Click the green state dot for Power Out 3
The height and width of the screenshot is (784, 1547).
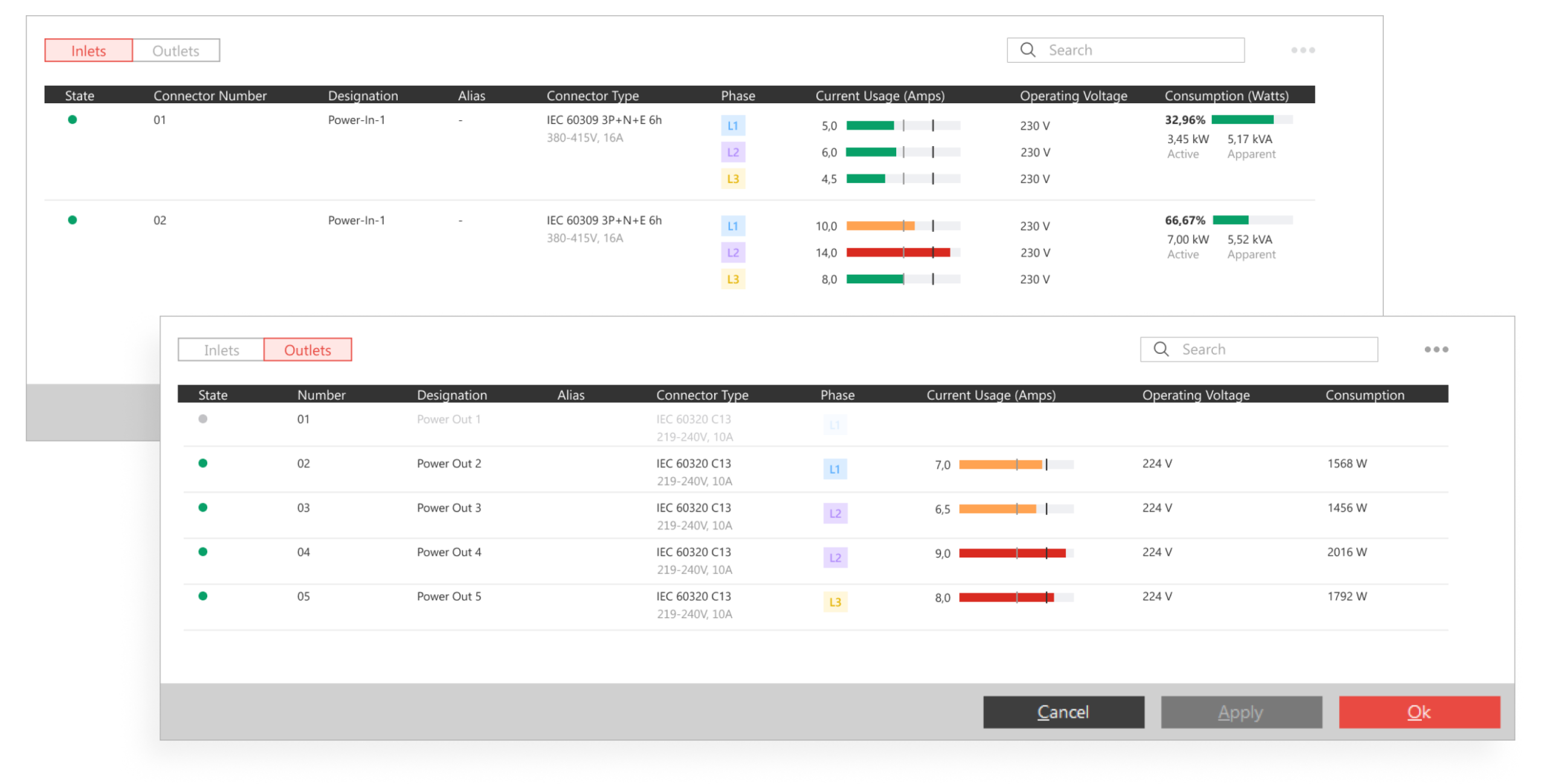(203, 507)
